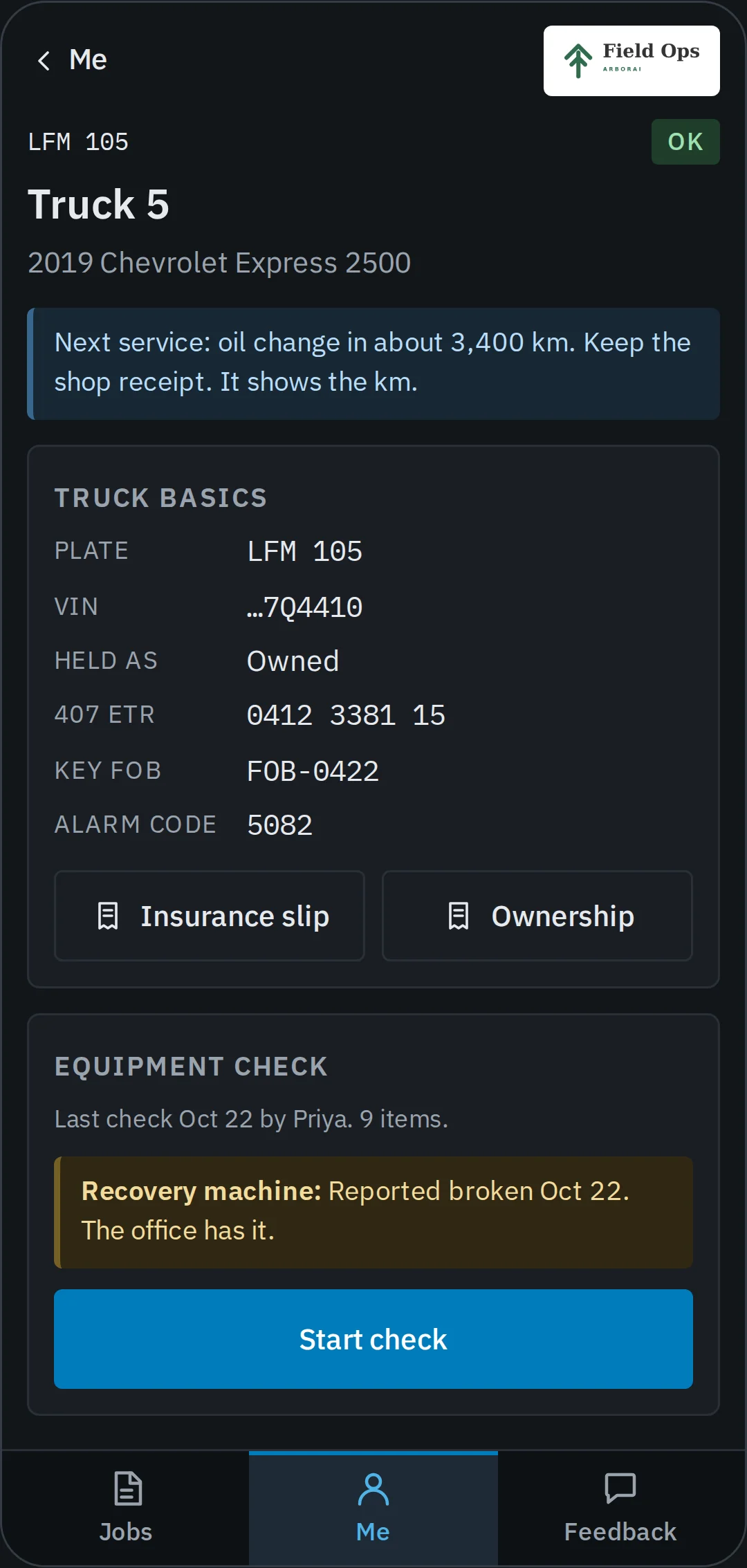Open the Ownership document
Screen dimensions: 747x1568
[537, 916]
